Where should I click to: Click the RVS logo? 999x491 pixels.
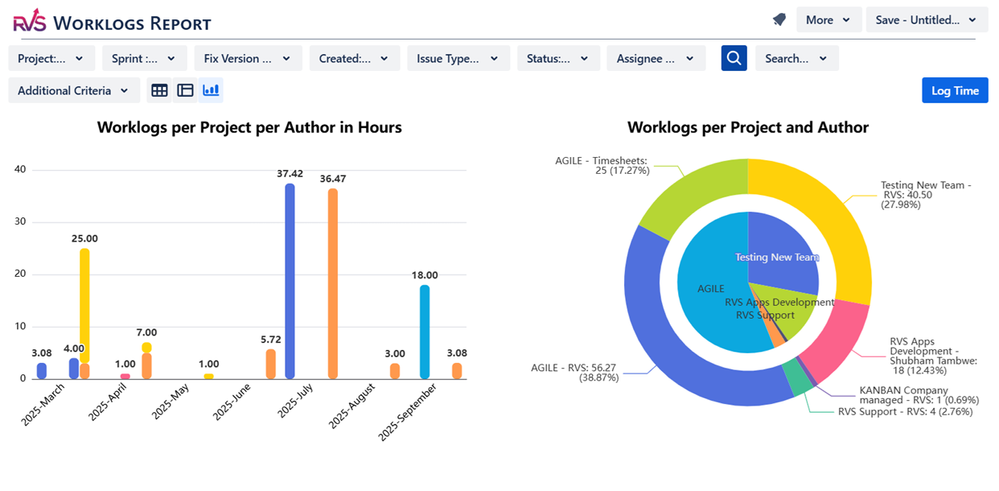click(x=28, y=21)
